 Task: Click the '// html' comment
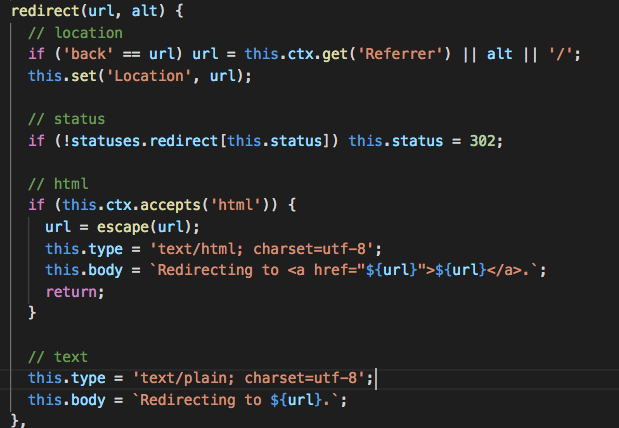pyautogui.click(x=58, y=184)
